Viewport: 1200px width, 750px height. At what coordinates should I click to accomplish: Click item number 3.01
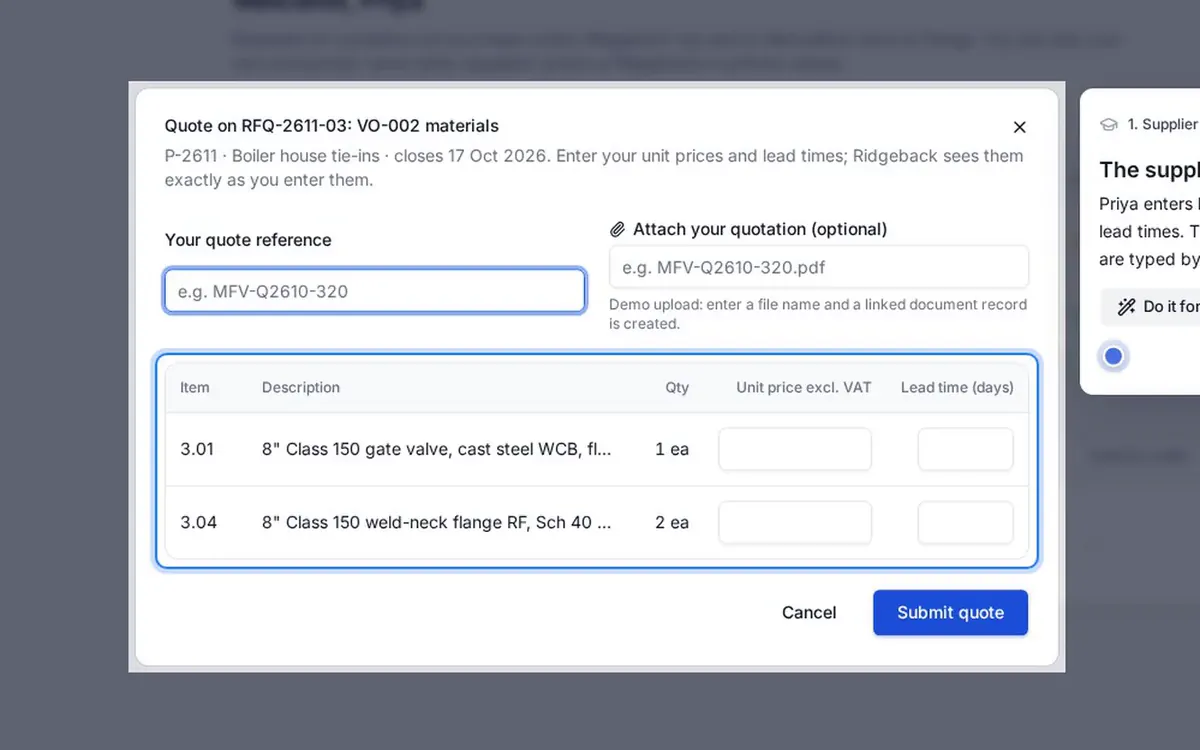point(197,449)
